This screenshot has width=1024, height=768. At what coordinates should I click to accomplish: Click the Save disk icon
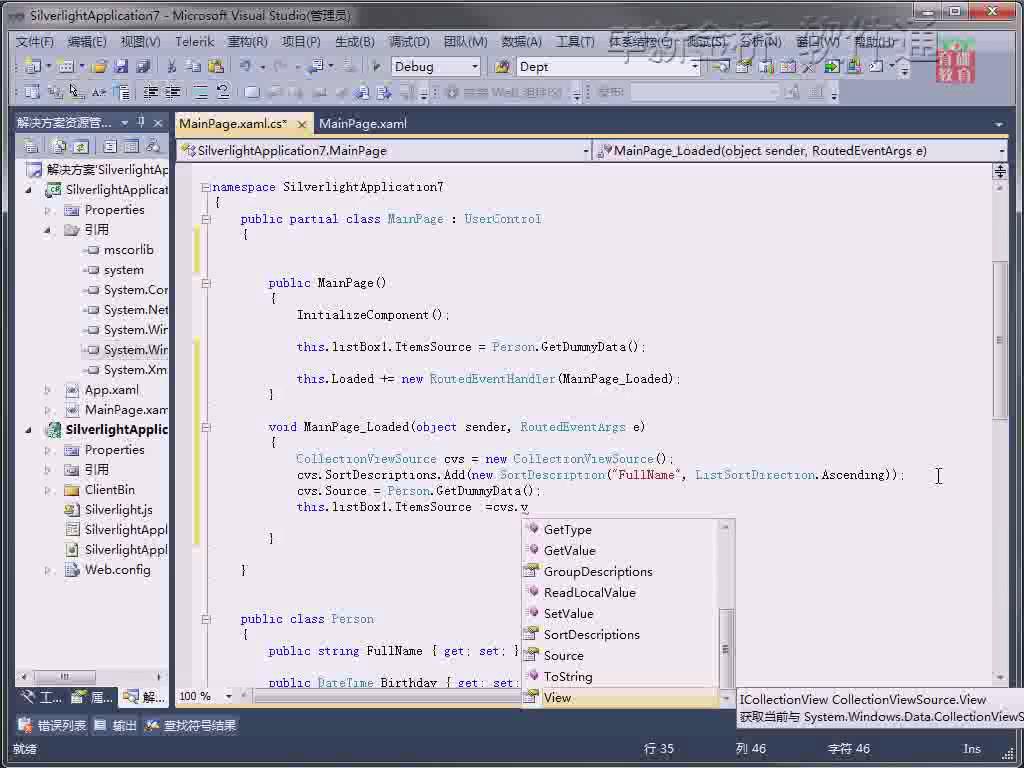121,66
